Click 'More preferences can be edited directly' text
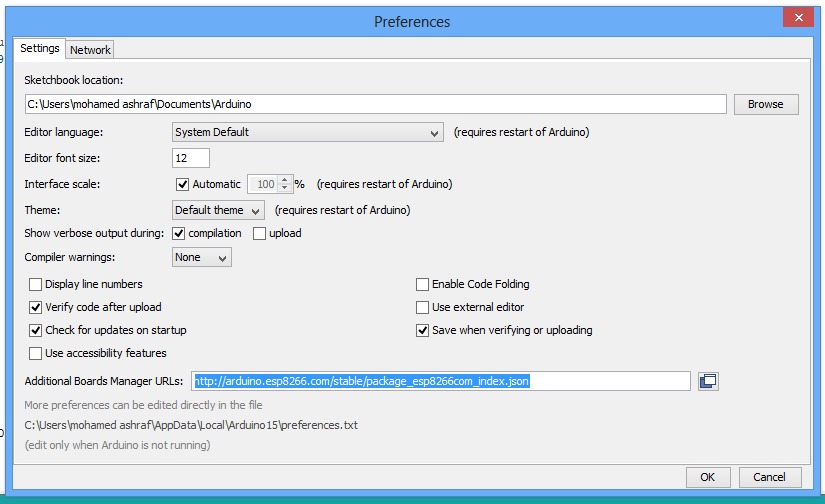This screenshot has height=504, width=825. click(x=143, y=405)
